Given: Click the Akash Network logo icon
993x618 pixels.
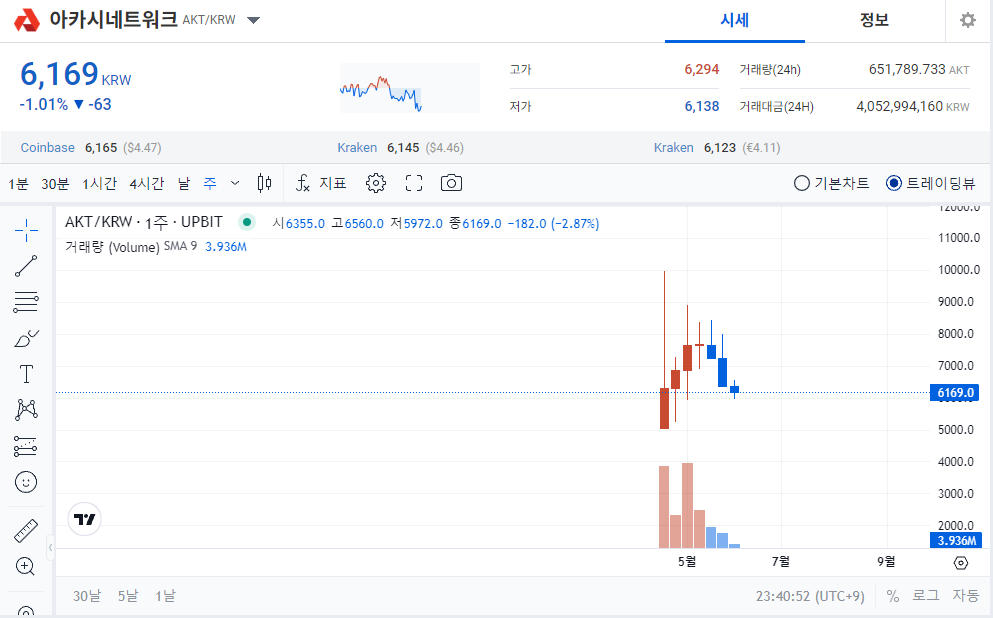Looking at the screenshot, I should pos(27,20).
